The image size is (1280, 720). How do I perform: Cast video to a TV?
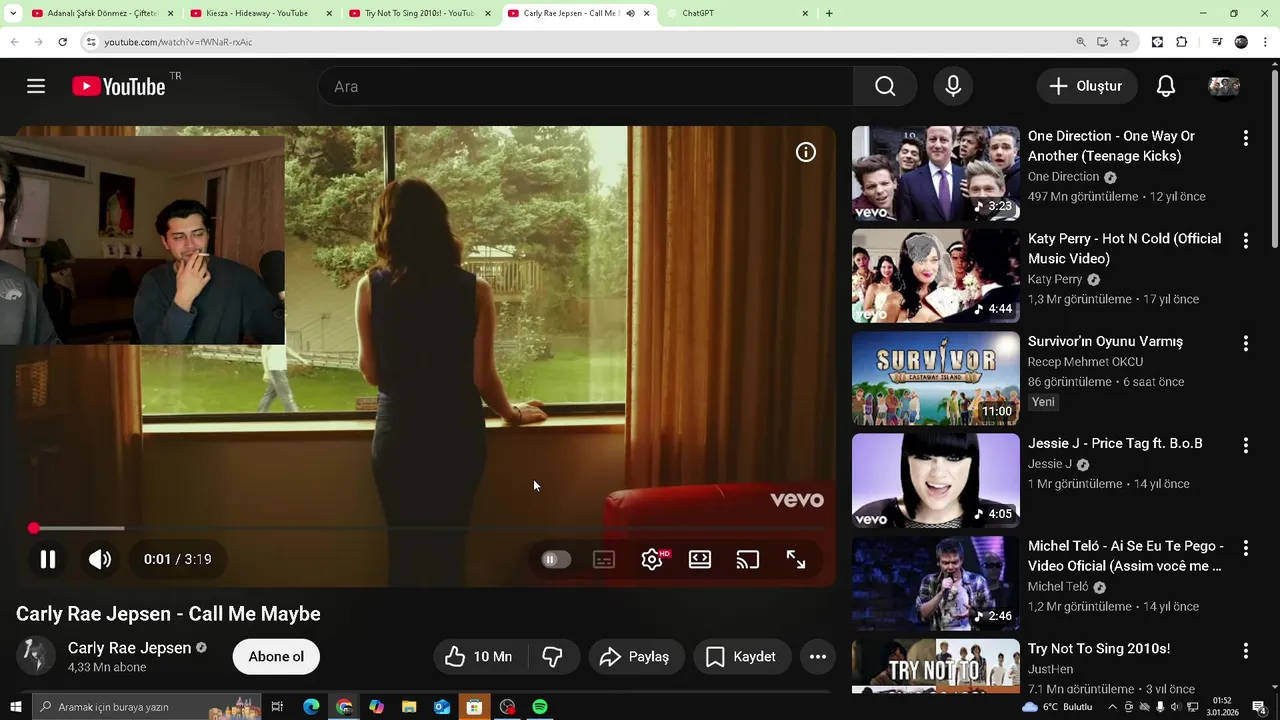[x=748, y=560]
